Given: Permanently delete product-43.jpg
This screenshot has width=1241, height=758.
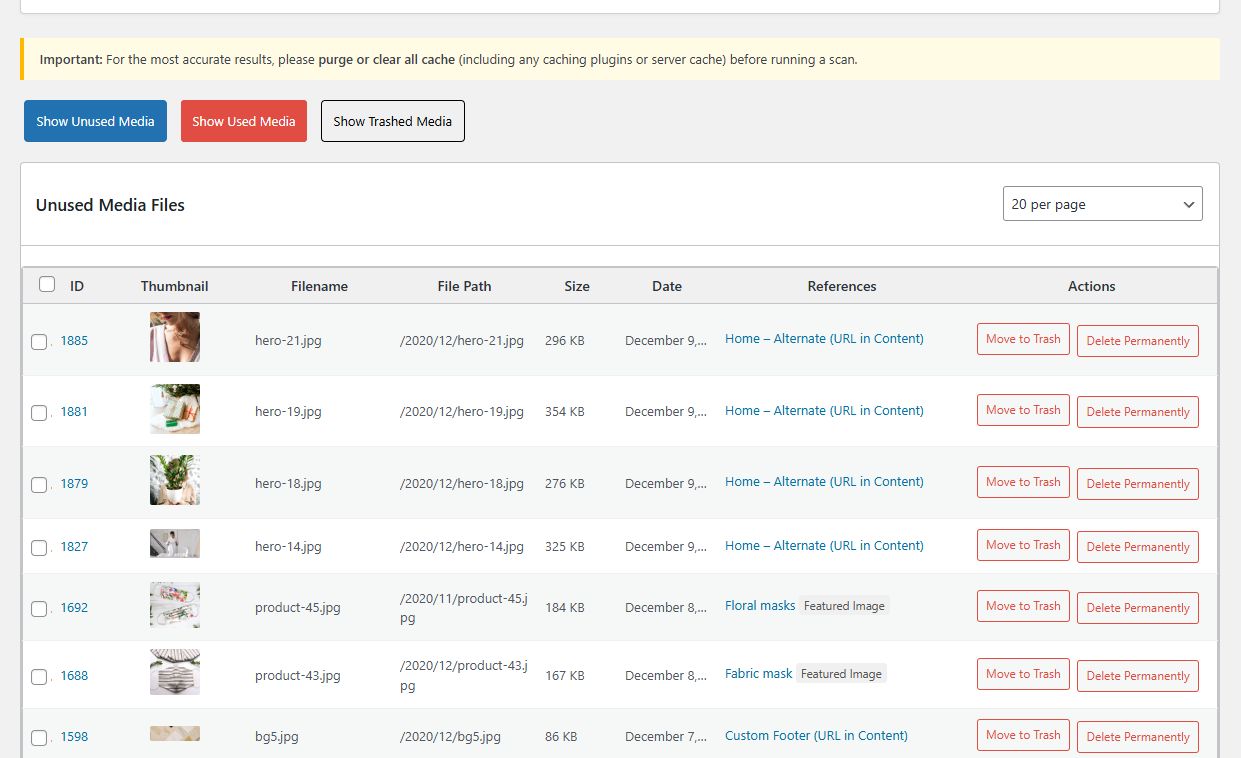Looking at the screenshot, I should (x=1137, y=676).
